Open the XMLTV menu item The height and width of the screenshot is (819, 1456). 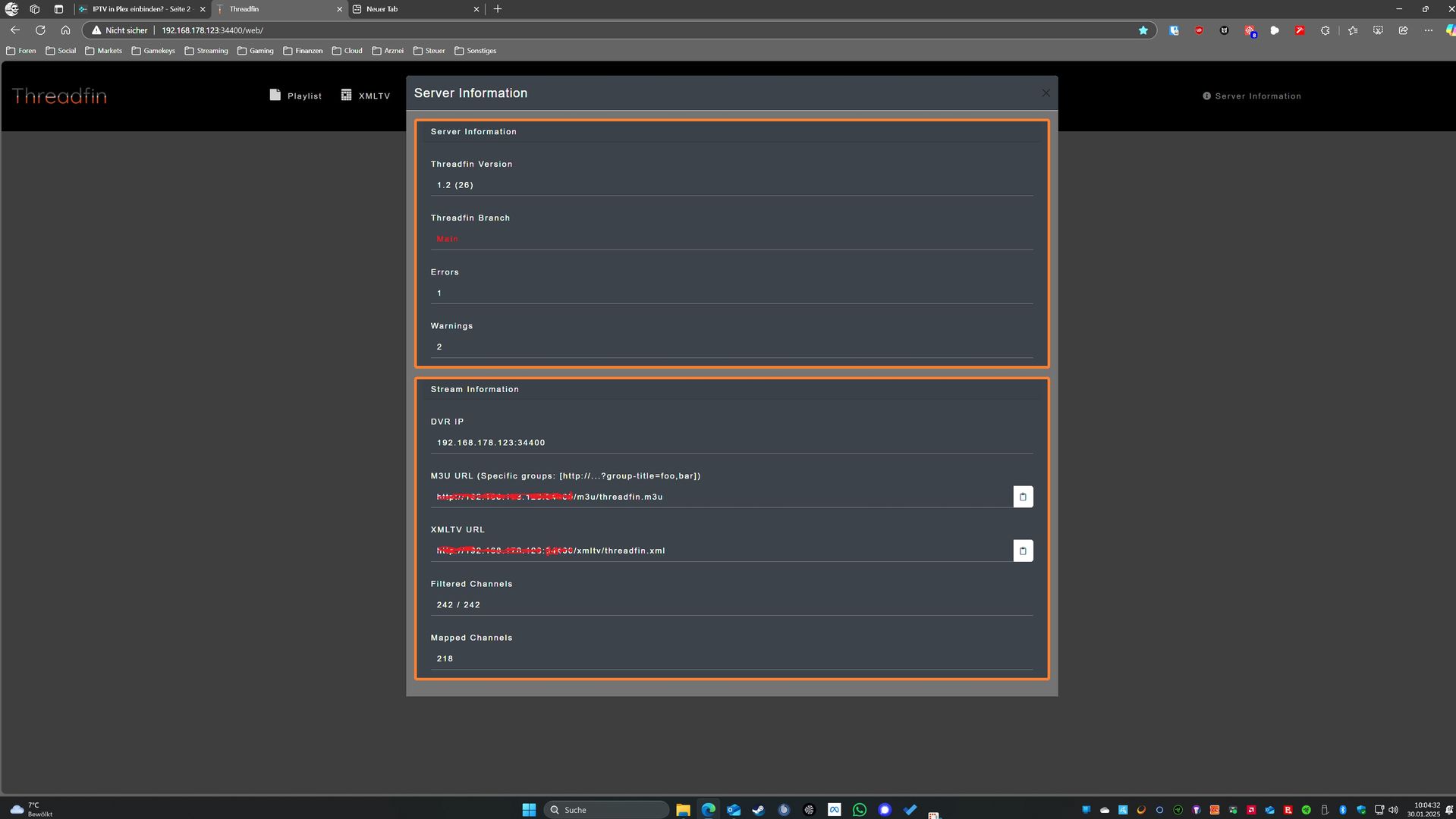[366, 96]
